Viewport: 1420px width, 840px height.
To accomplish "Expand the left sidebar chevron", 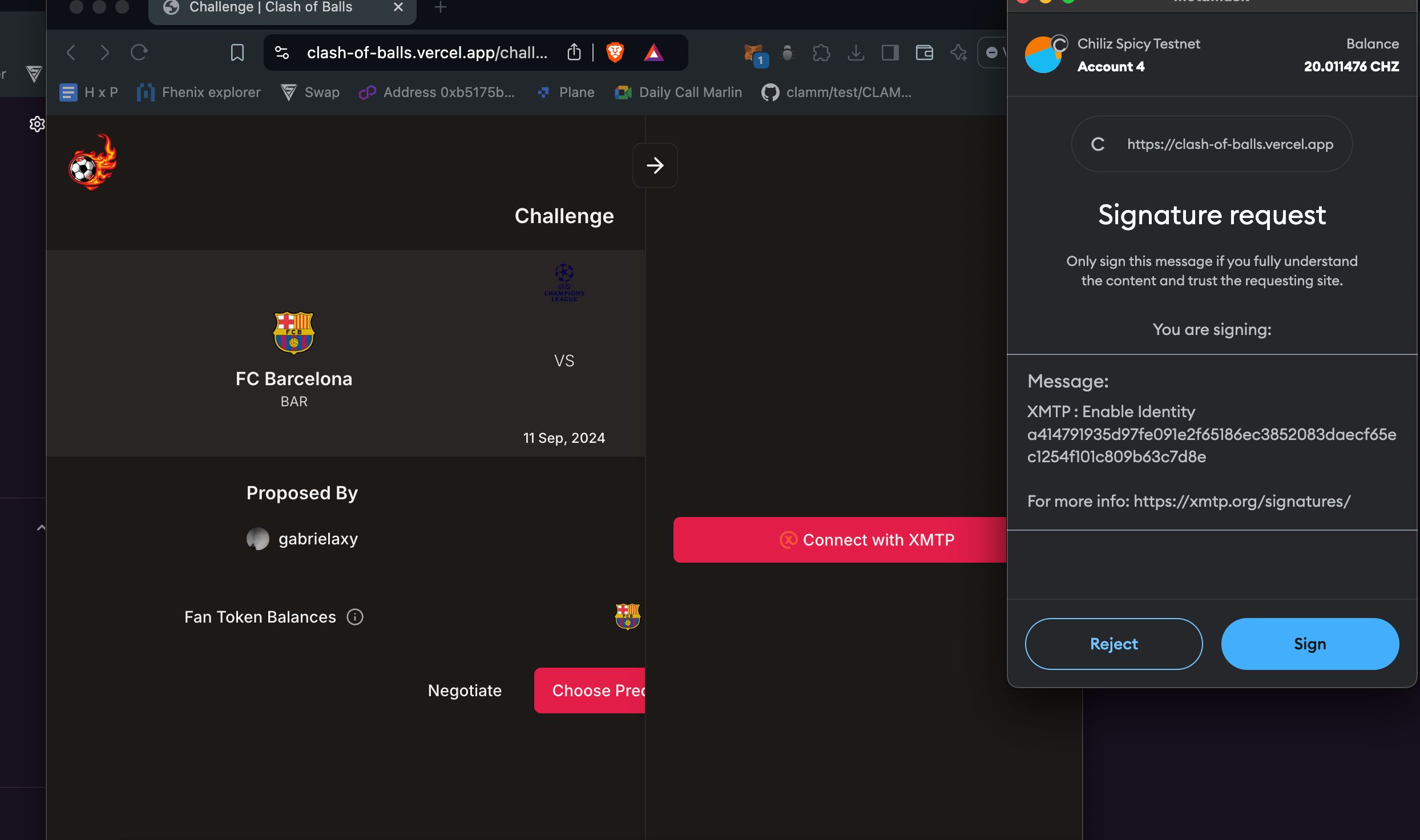I will 41,528.
